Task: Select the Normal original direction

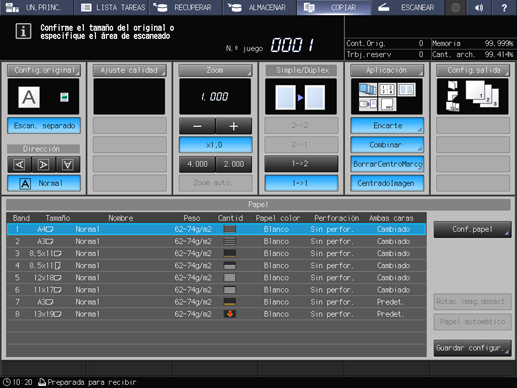Action: click(x=44, y=183)
